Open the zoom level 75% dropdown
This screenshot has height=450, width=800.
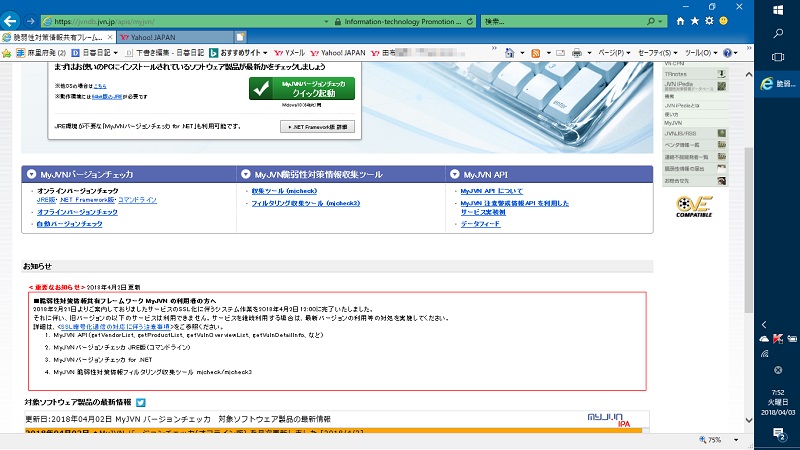pyautogui.click(x=736, y=440)
